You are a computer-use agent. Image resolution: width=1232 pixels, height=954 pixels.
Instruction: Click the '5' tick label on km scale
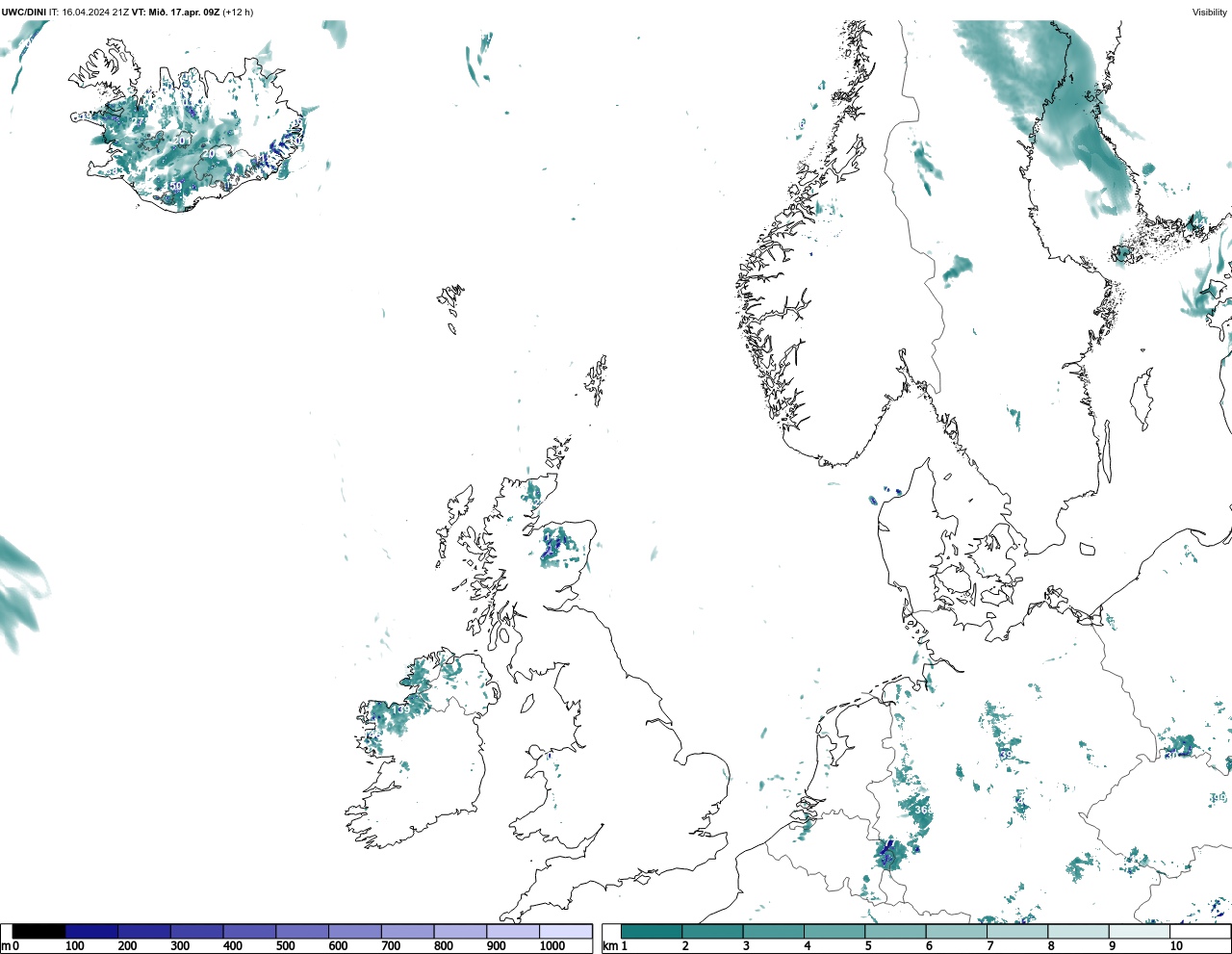point(868,946)
